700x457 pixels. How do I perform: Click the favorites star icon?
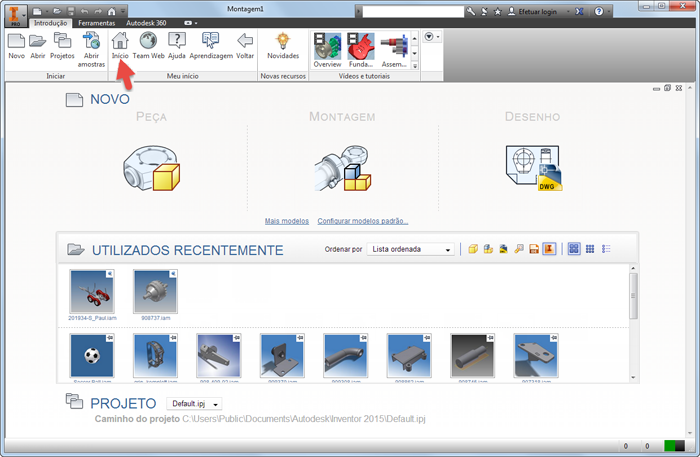point(498,12)
